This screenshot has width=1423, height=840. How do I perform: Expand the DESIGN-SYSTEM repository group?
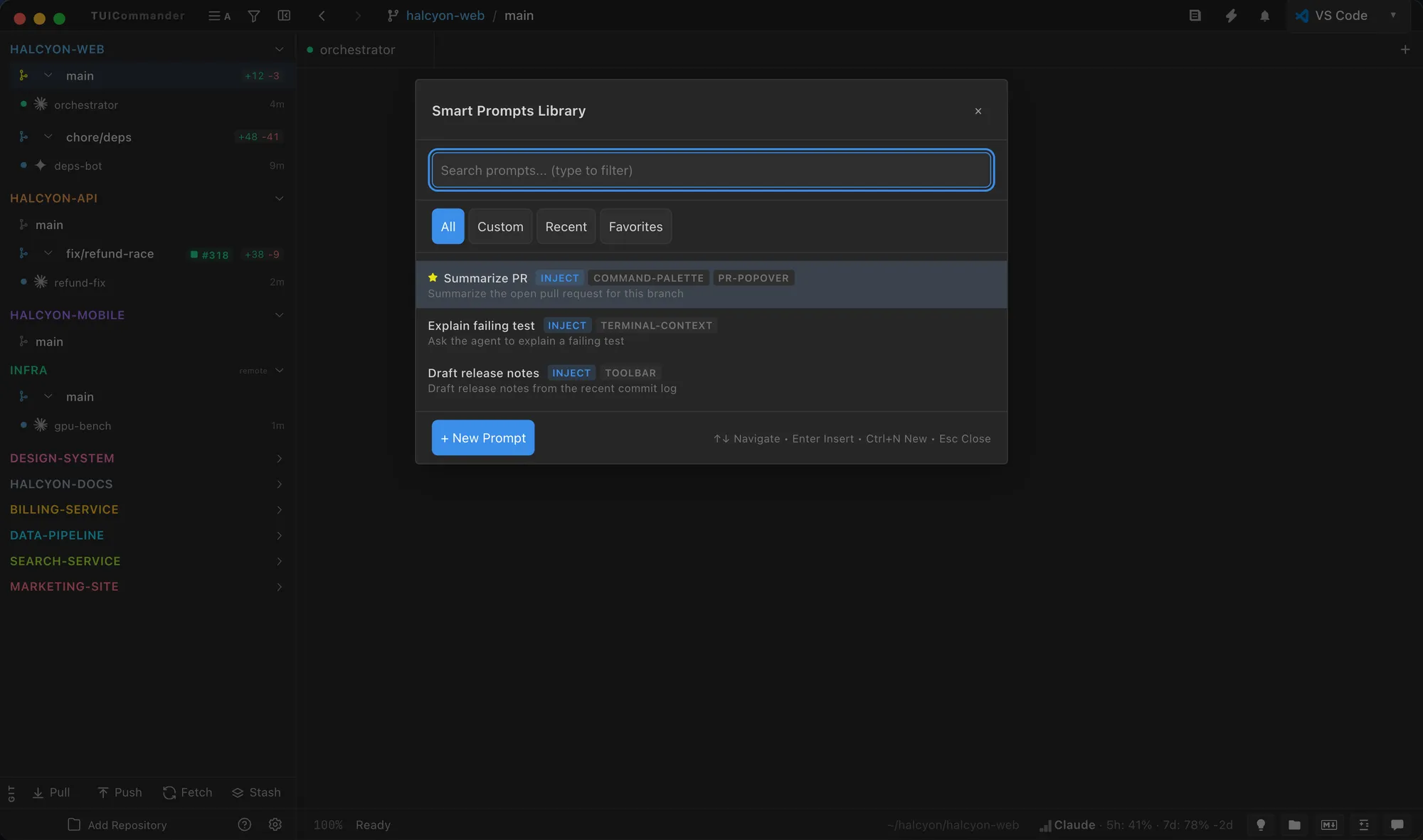coord(279,459)
